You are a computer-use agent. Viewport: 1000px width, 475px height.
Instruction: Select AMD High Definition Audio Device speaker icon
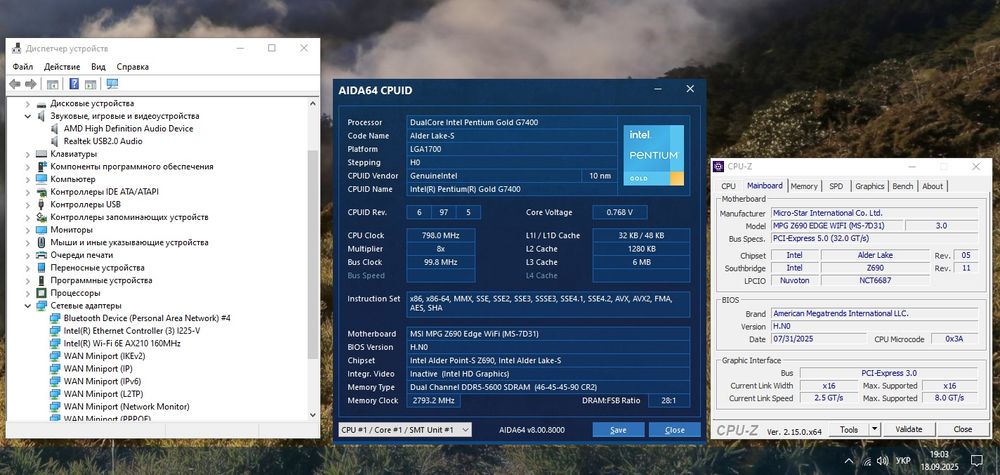click(55, 129)
